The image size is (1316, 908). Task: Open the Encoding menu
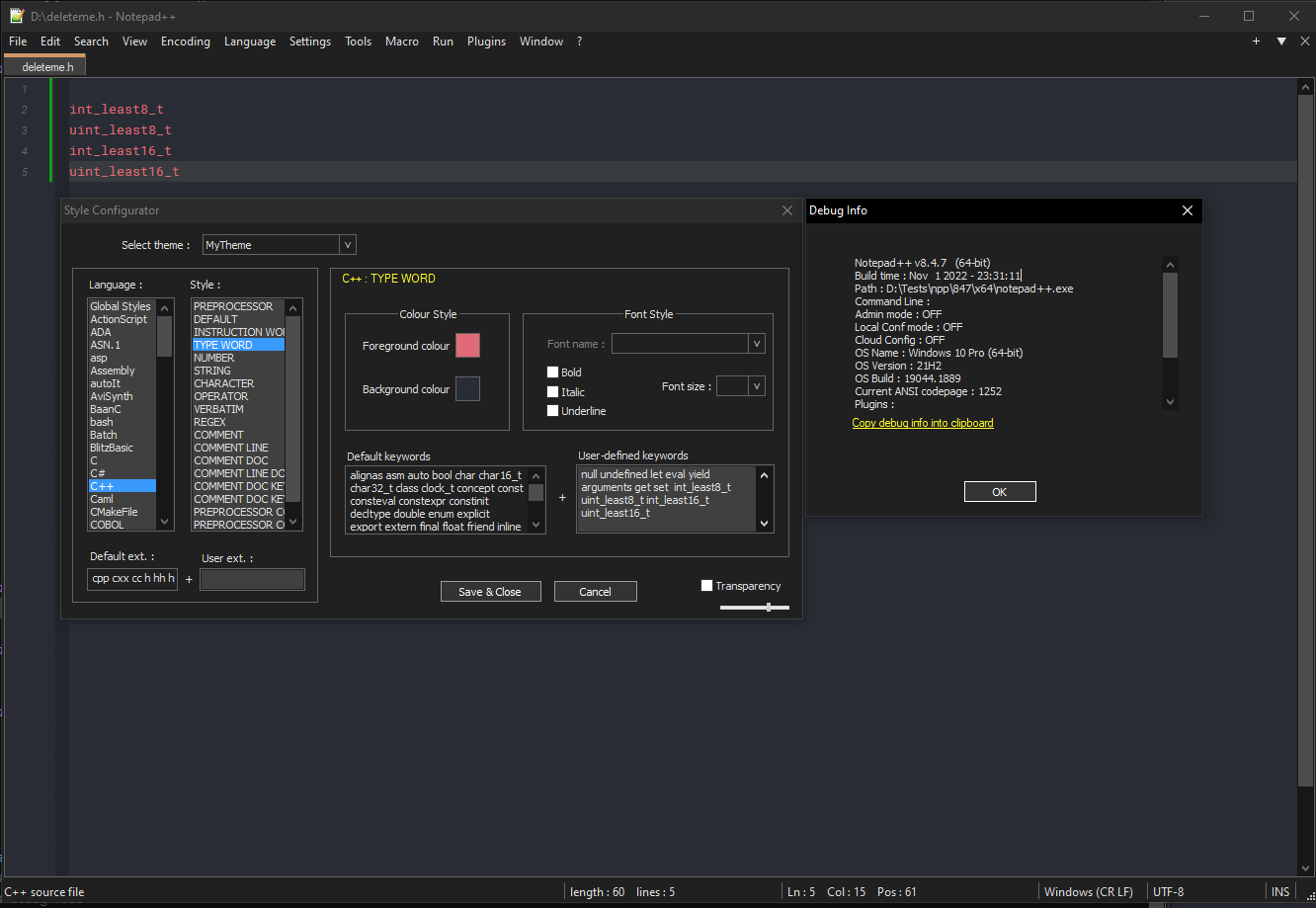(186, 41)
